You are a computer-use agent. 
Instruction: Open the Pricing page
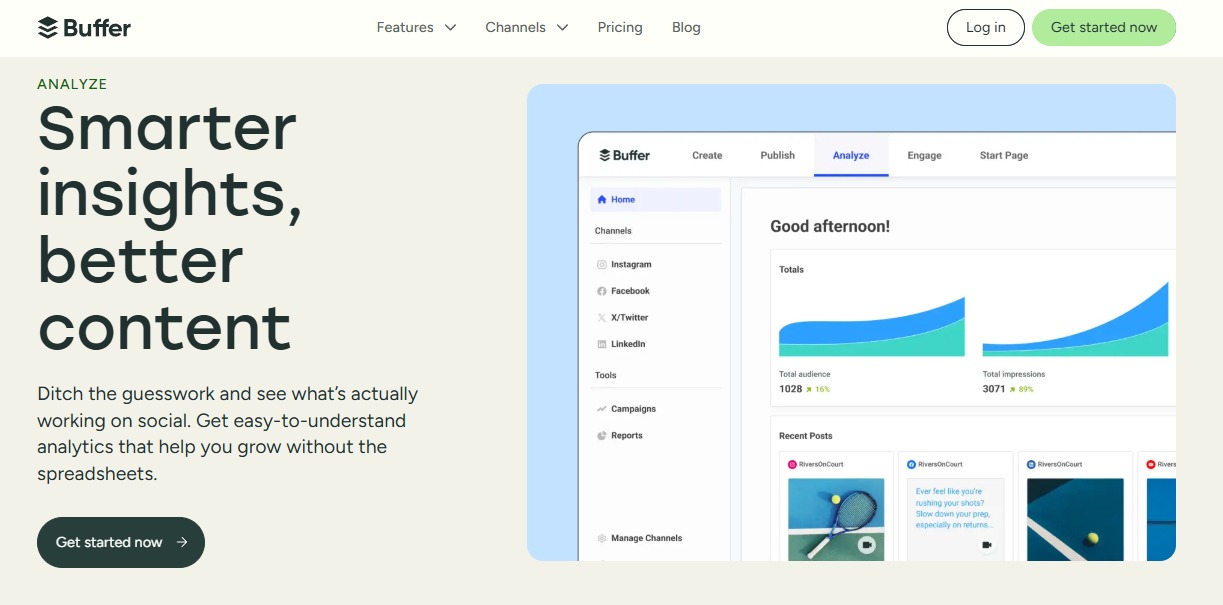(620, 28)
